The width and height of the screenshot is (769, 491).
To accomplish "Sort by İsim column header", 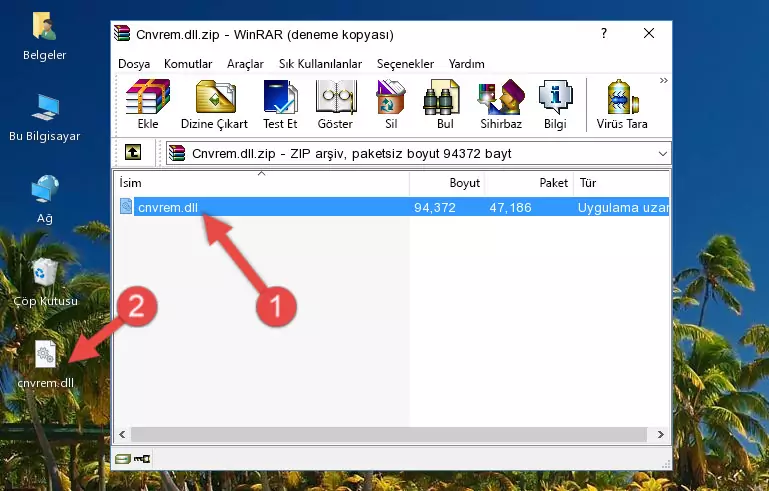I will (x=262, y=182).
